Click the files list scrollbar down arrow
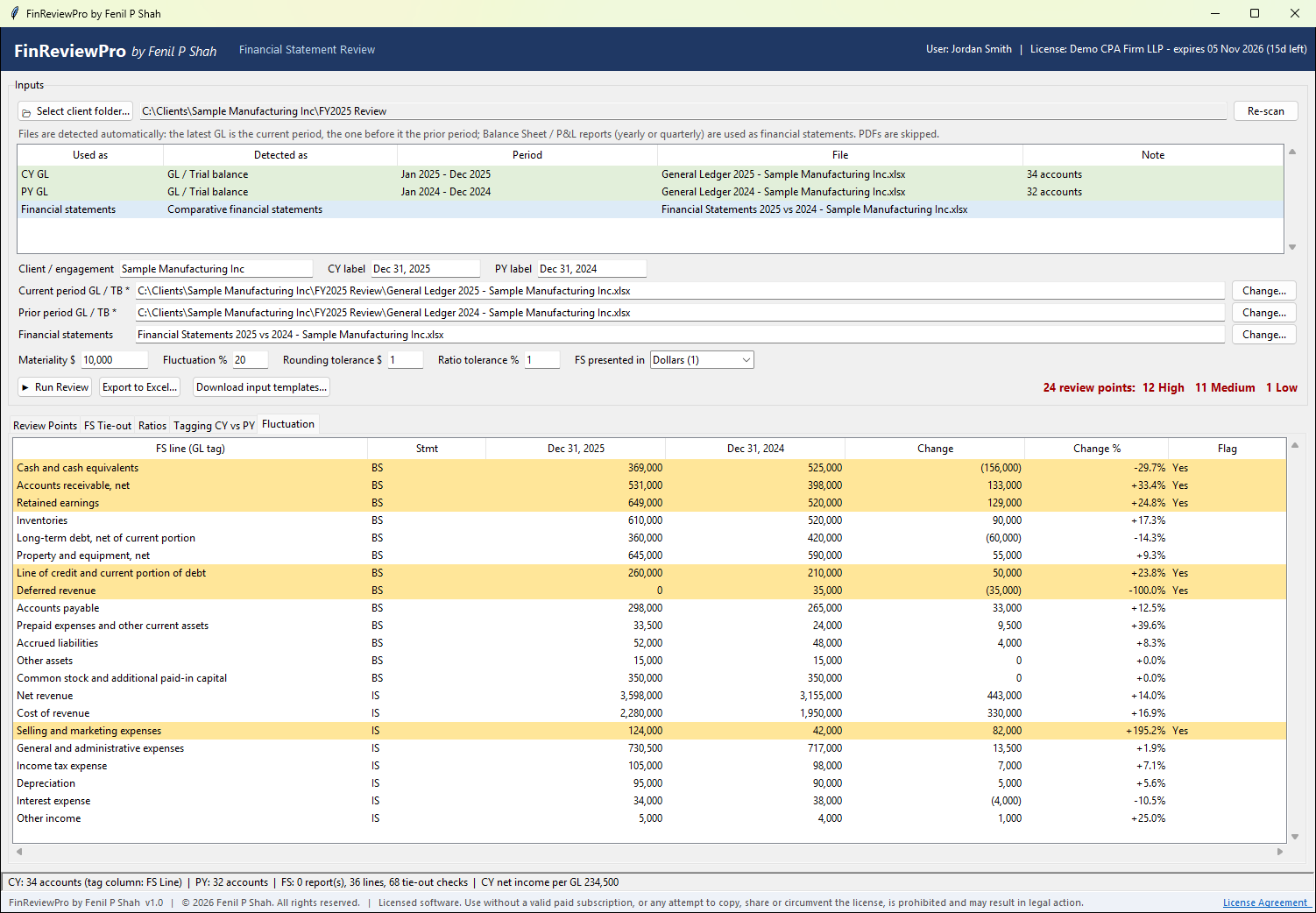The width and height of the screenshot is (1316, 913). click(x=1292, y=247)
